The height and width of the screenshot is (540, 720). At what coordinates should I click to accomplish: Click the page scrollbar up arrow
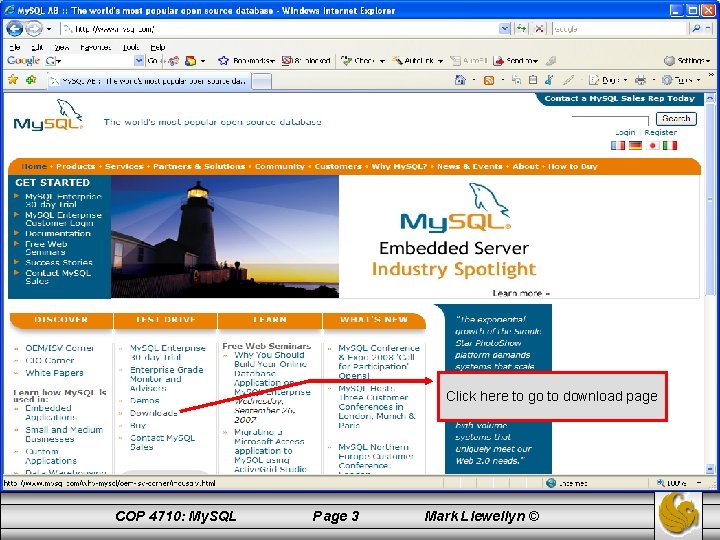tap(710, 98)
